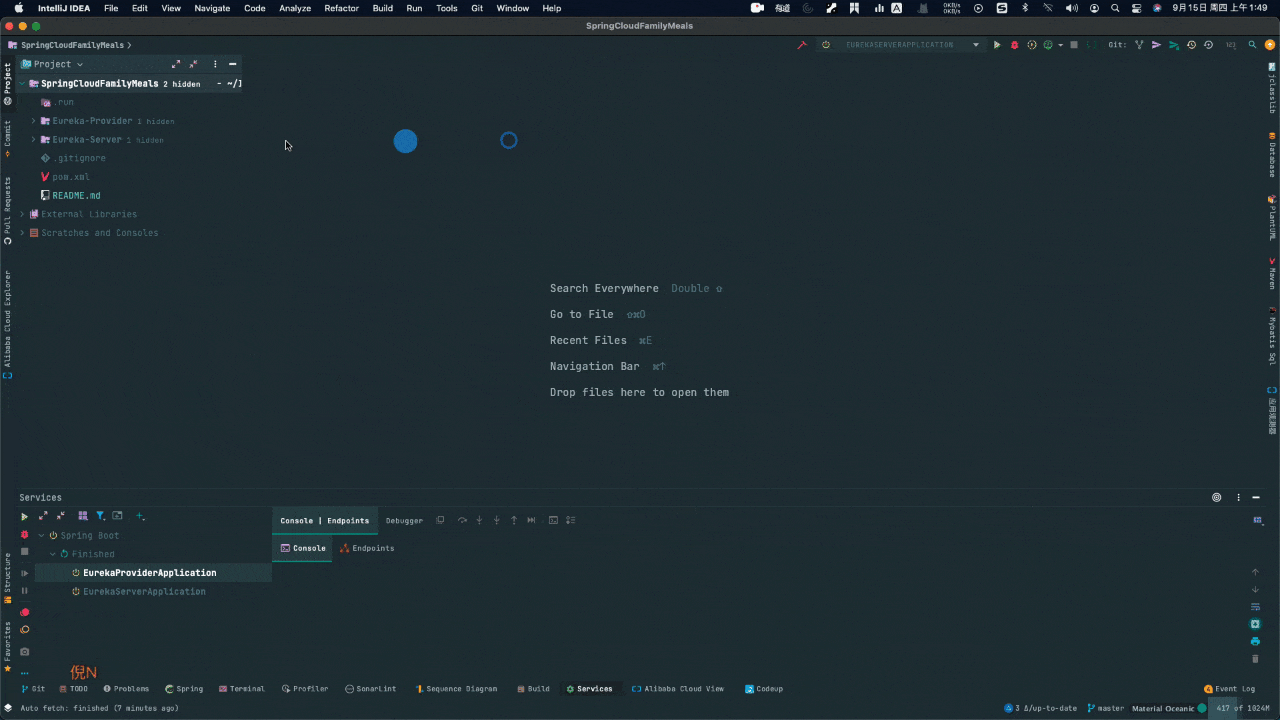Viewport: 1280px width, 720px height.
Task: Click Add Service plus icon
Action: point(140,516)
